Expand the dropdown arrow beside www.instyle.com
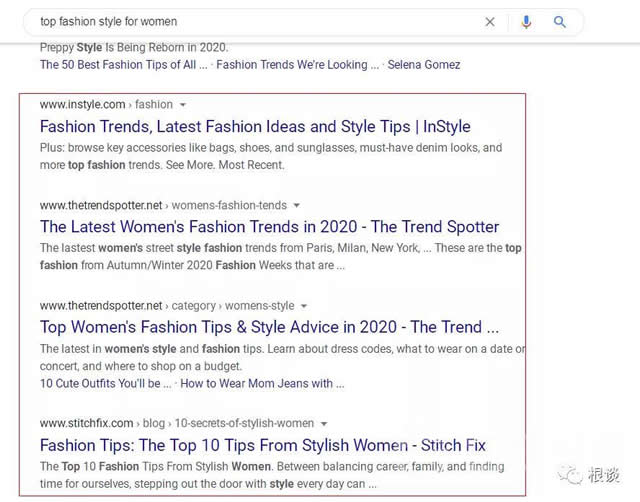 (183, 105)
